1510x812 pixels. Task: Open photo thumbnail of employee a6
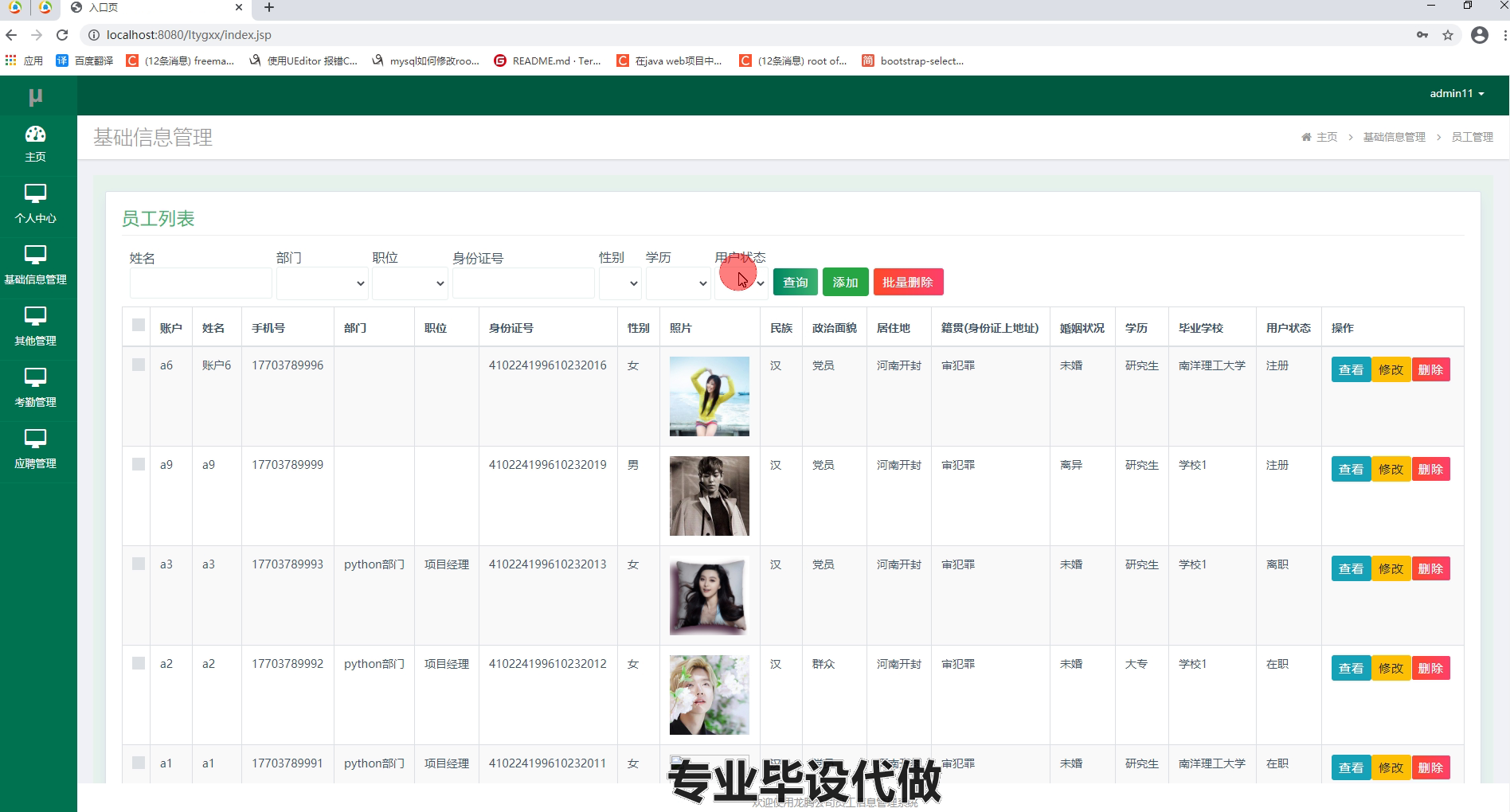[710, 396]
